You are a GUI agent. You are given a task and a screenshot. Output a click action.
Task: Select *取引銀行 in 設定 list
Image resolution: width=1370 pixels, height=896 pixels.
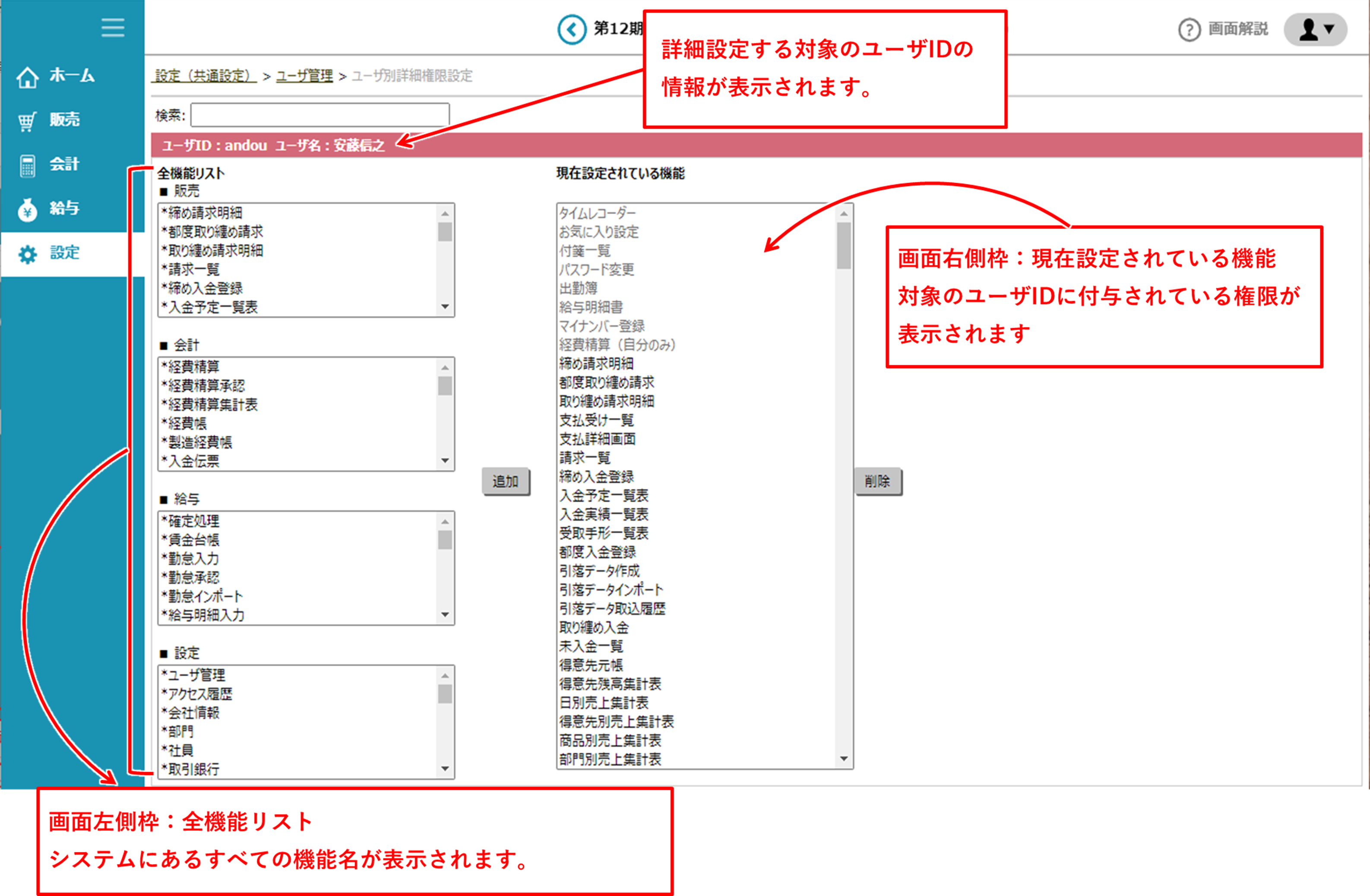(297, 769)
